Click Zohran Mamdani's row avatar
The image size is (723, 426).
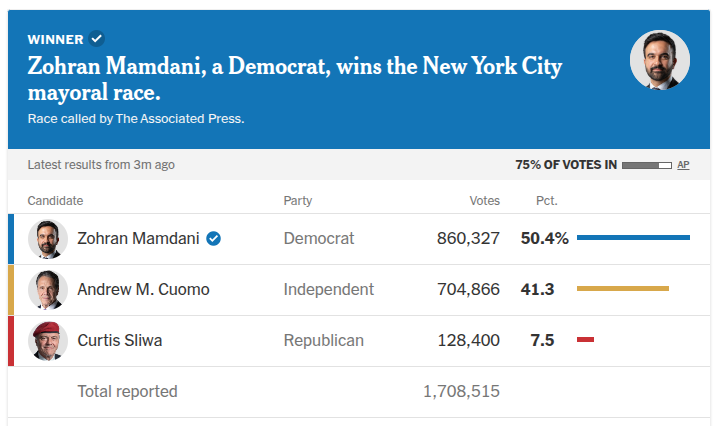coord(47,239)
